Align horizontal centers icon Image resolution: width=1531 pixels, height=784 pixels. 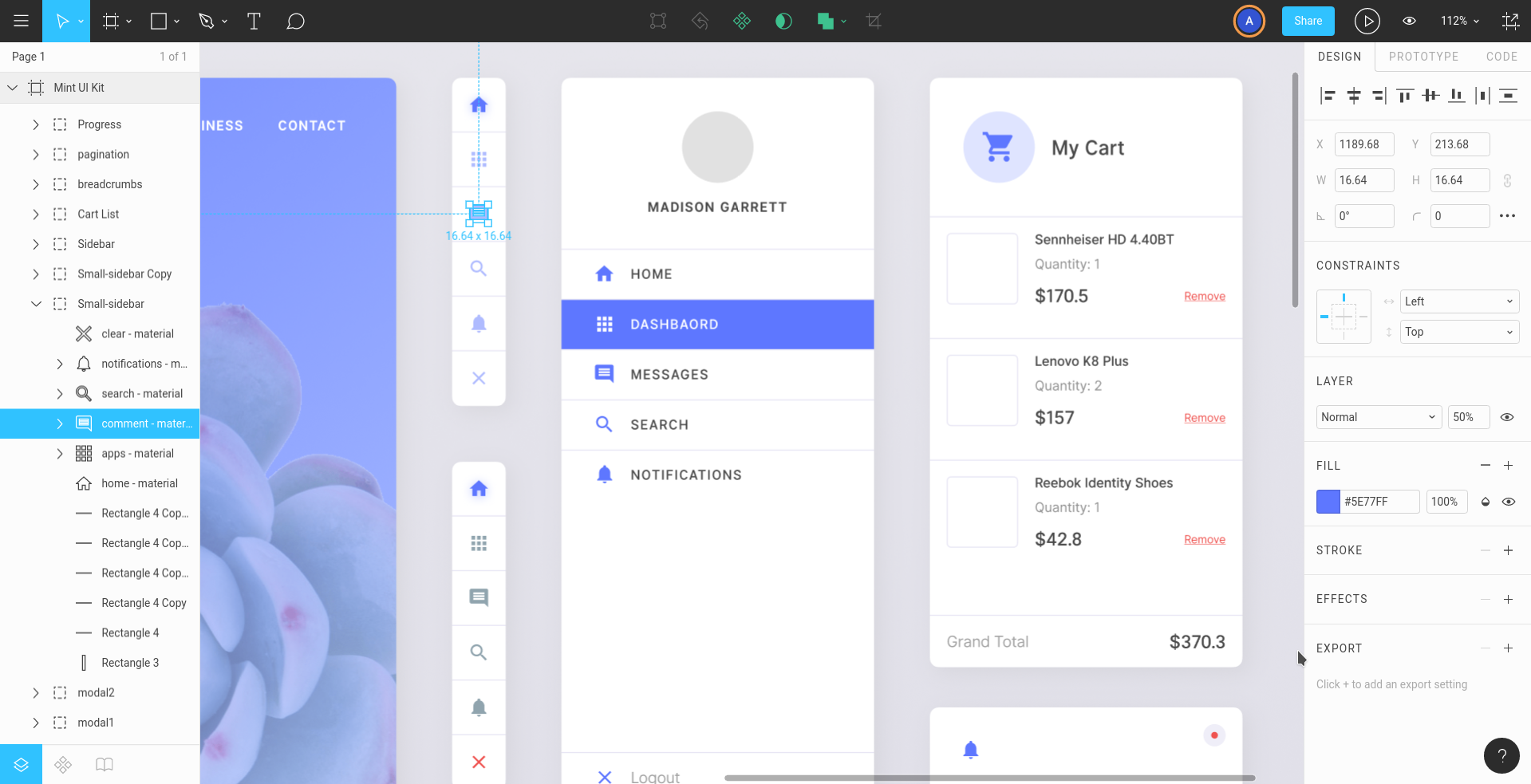tap(1354, 96)
